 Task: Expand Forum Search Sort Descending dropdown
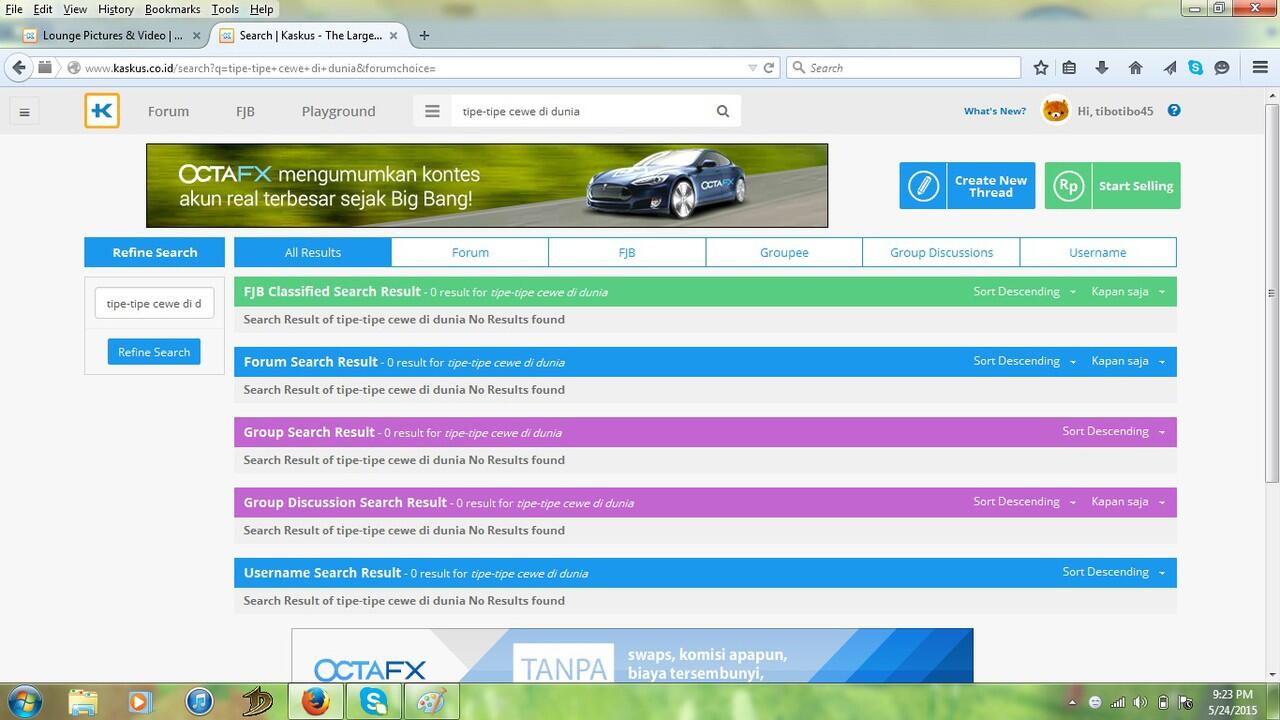(1024, 361)
